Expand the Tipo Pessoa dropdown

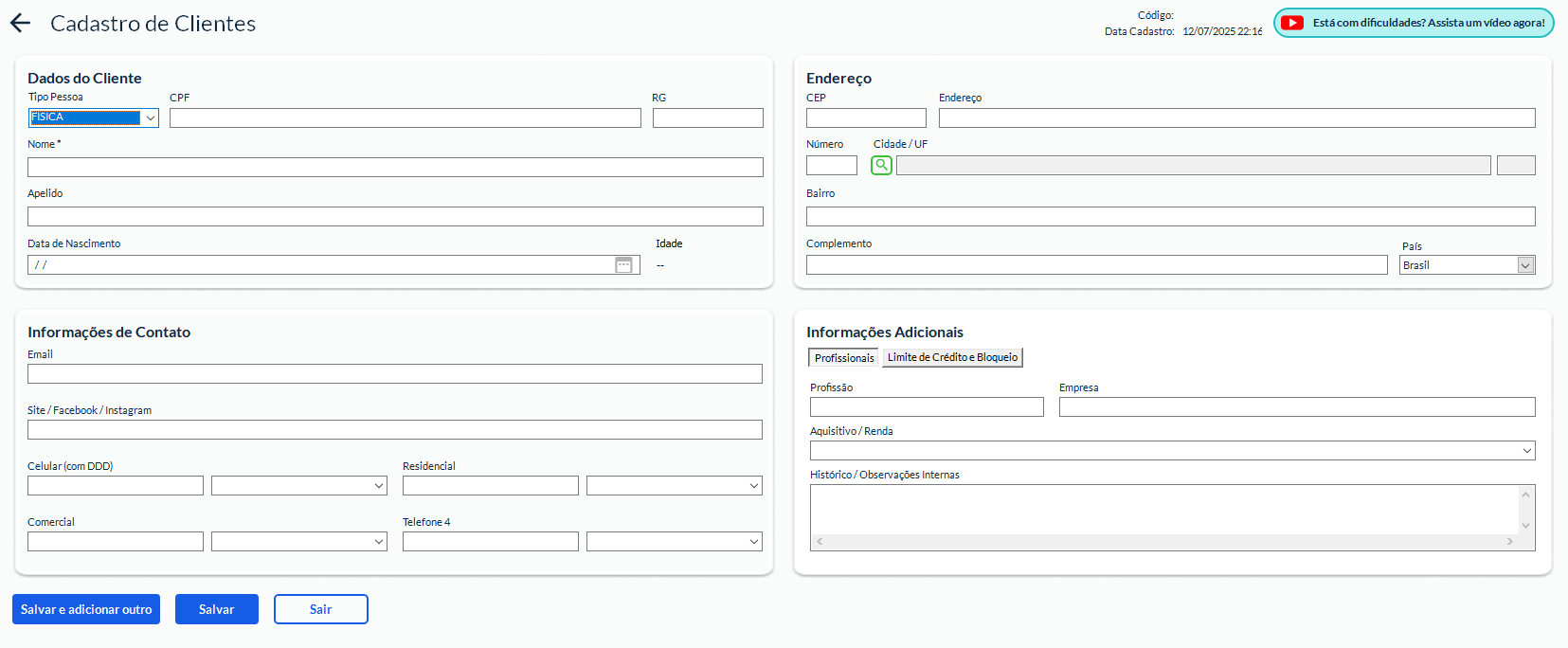150,118
